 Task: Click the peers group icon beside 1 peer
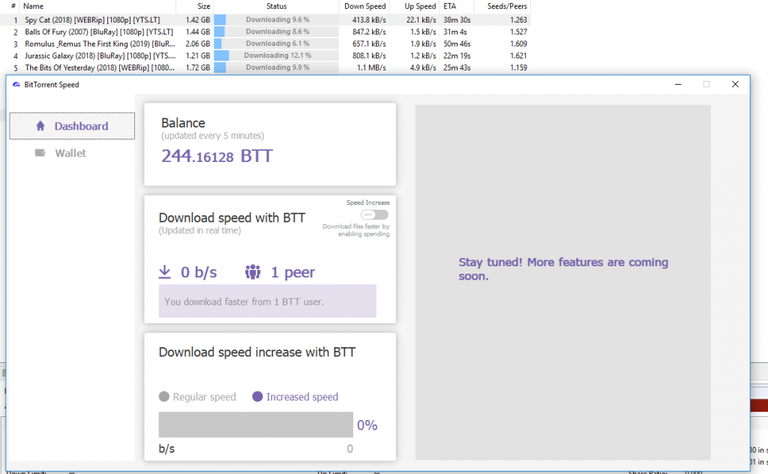point(253,272)
